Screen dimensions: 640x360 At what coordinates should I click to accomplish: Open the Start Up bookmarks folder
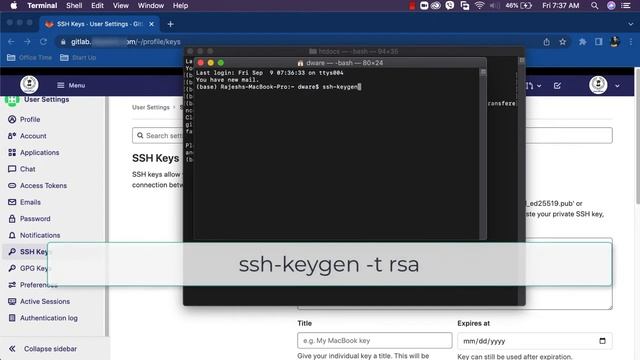coord(78,58)
